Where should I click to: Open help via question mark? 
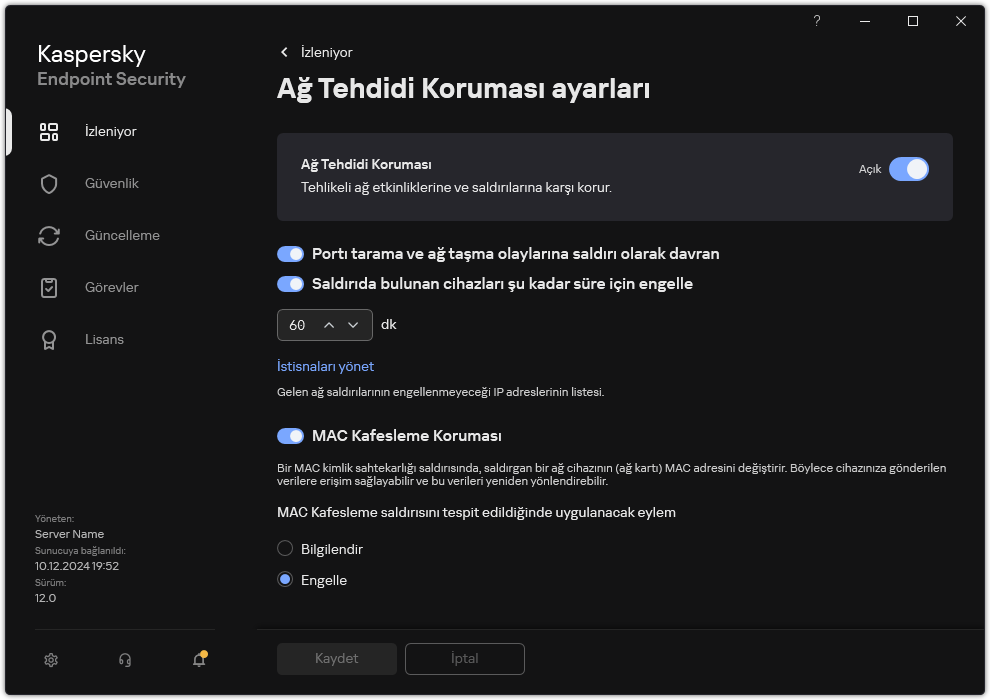816,20
